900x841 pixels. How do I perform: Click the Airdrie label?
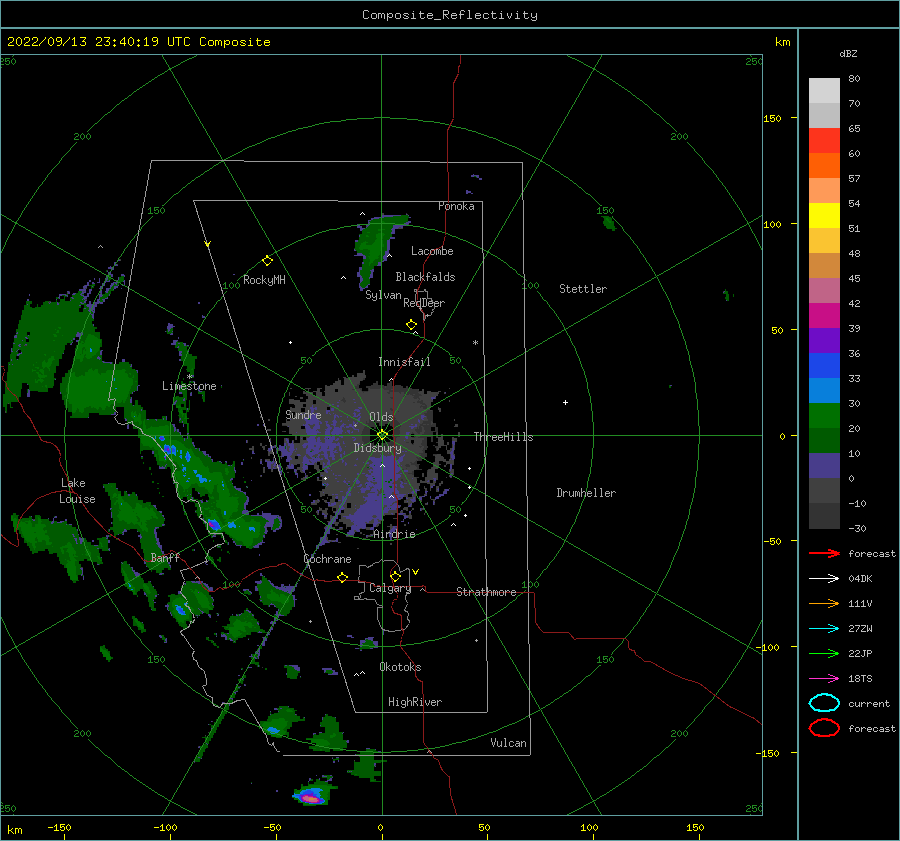coord(394,534)
